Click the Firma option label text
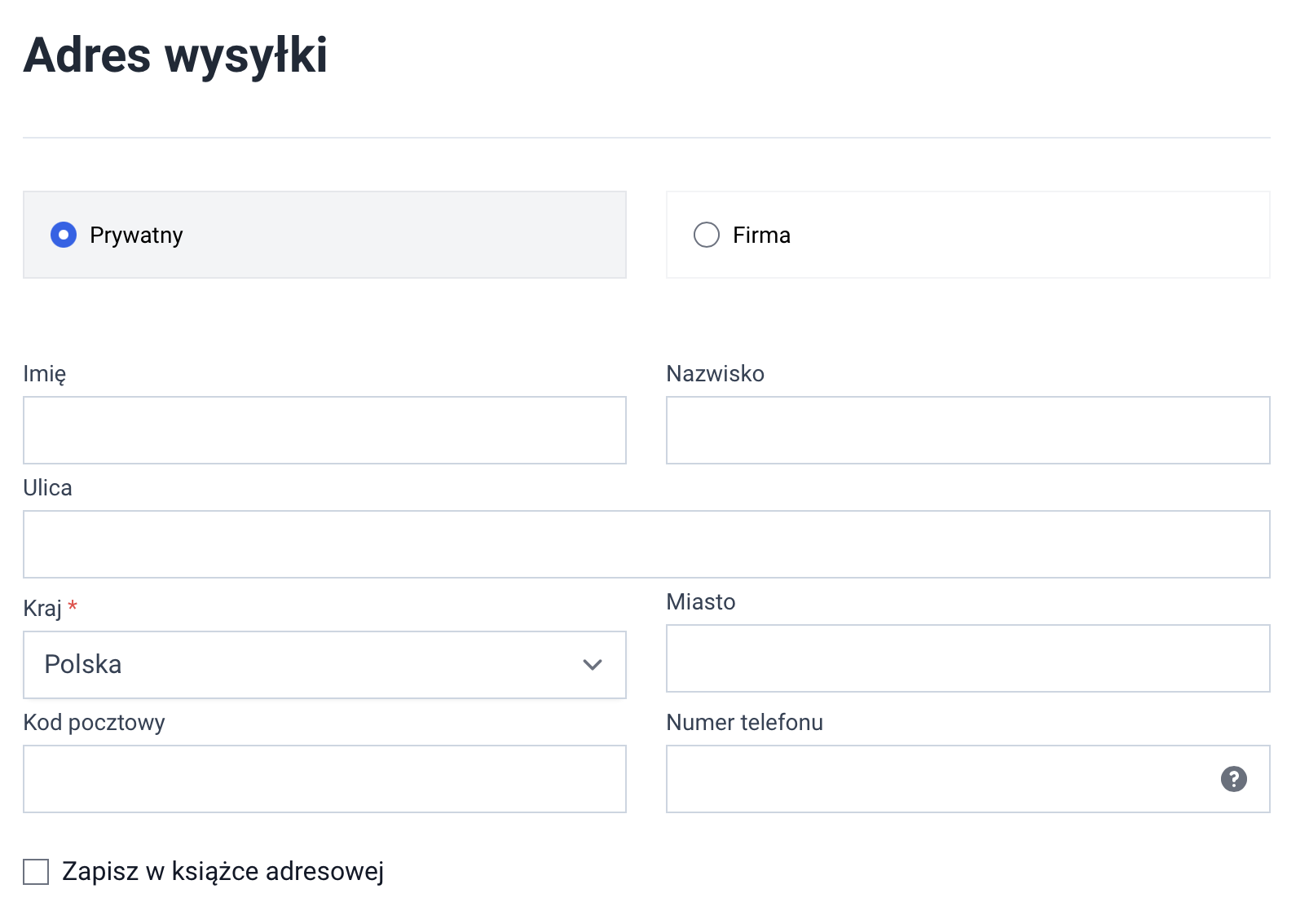The image size is (1309, 924). pos(761,235)
